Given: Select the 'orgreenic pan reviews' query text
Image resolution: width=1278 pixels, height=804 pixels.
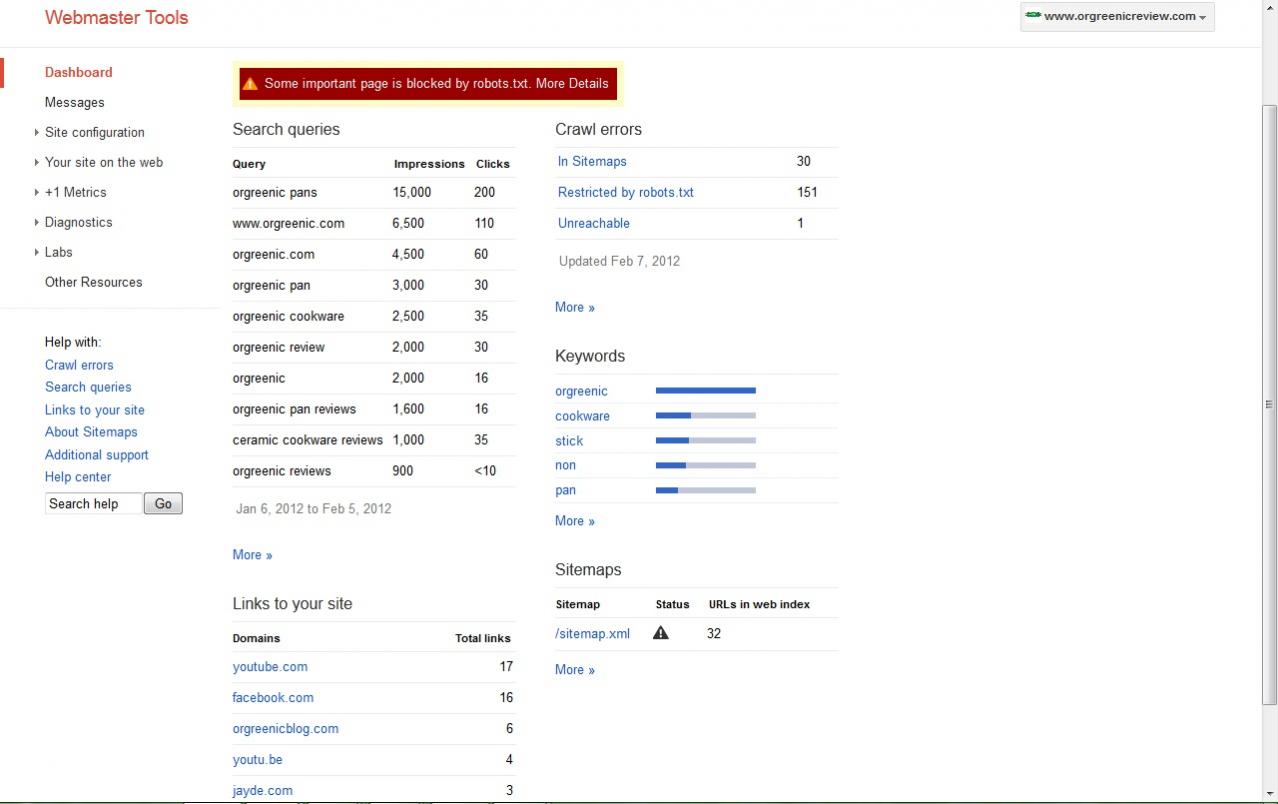Looking at the screenshot, I should coord(294,409).
